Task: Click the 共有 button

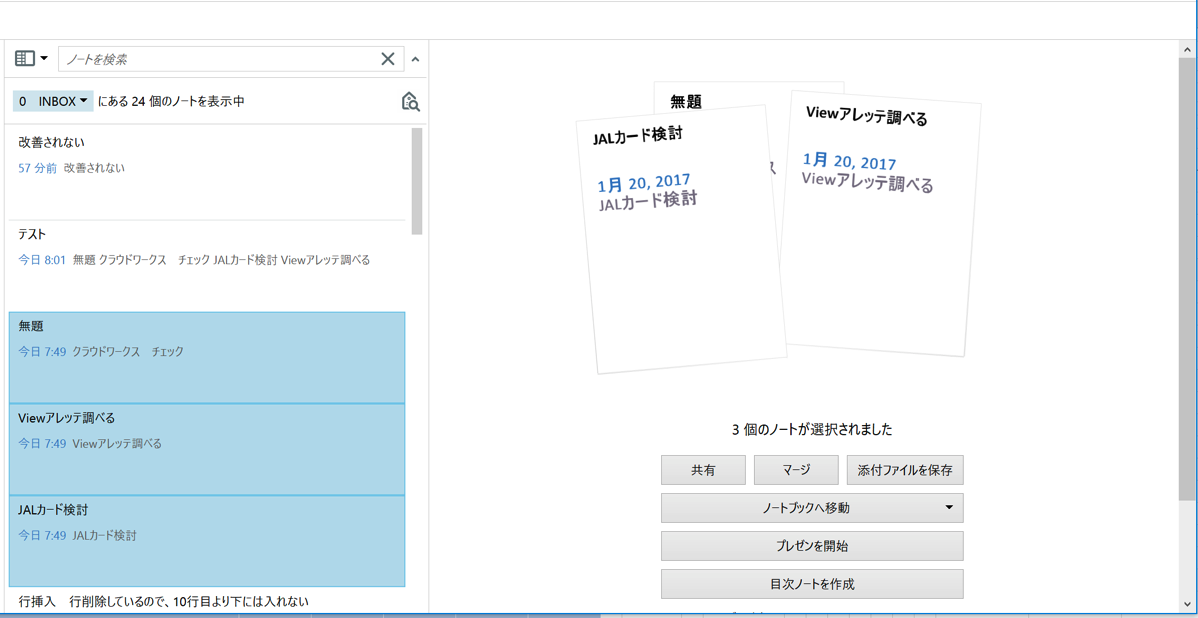Action: click(703, 470)
